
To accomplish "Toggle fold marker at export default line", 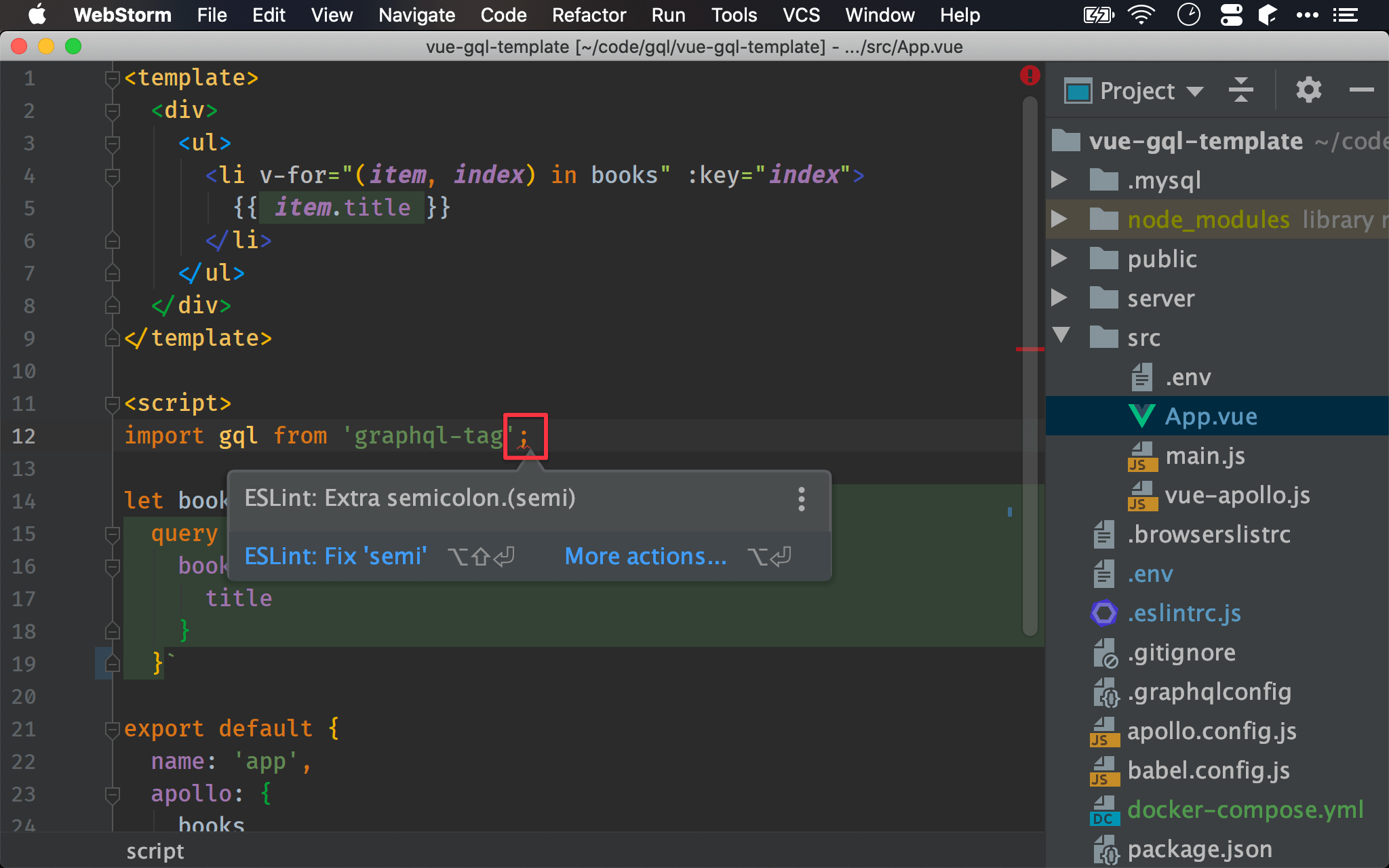I will 113,730.
